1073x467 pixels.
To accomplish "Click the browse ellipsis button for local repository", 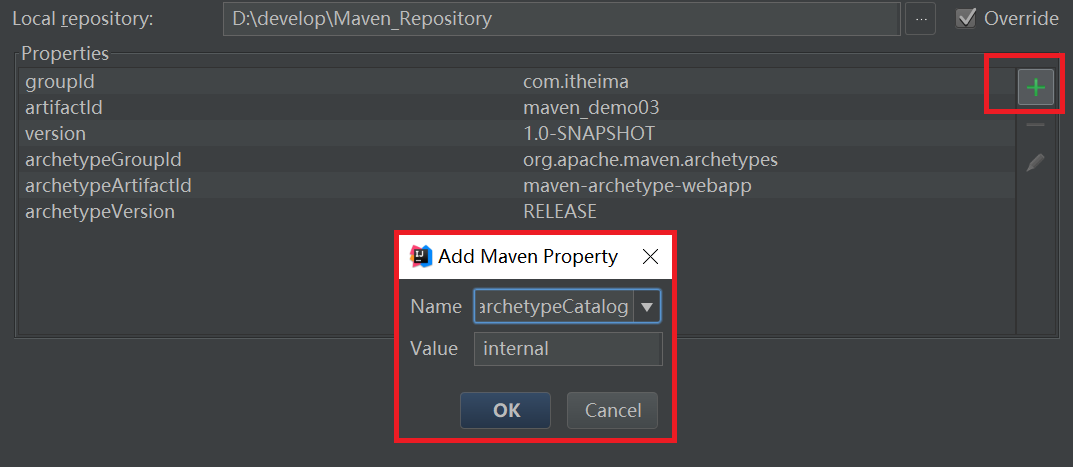I will tap(920, 18).
